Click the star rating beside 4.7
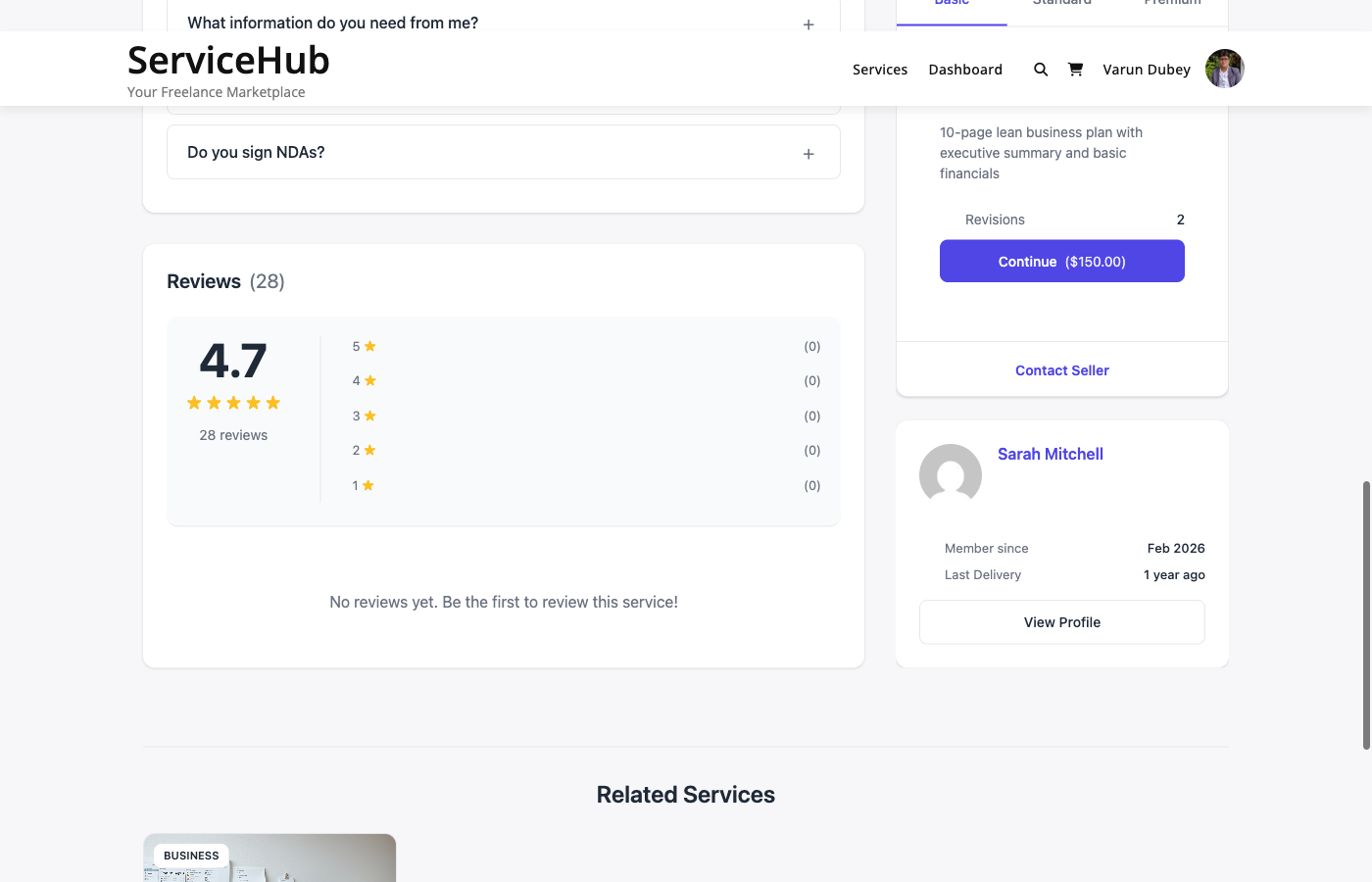Screen dimensions: 1372x882 pos(233,402)
